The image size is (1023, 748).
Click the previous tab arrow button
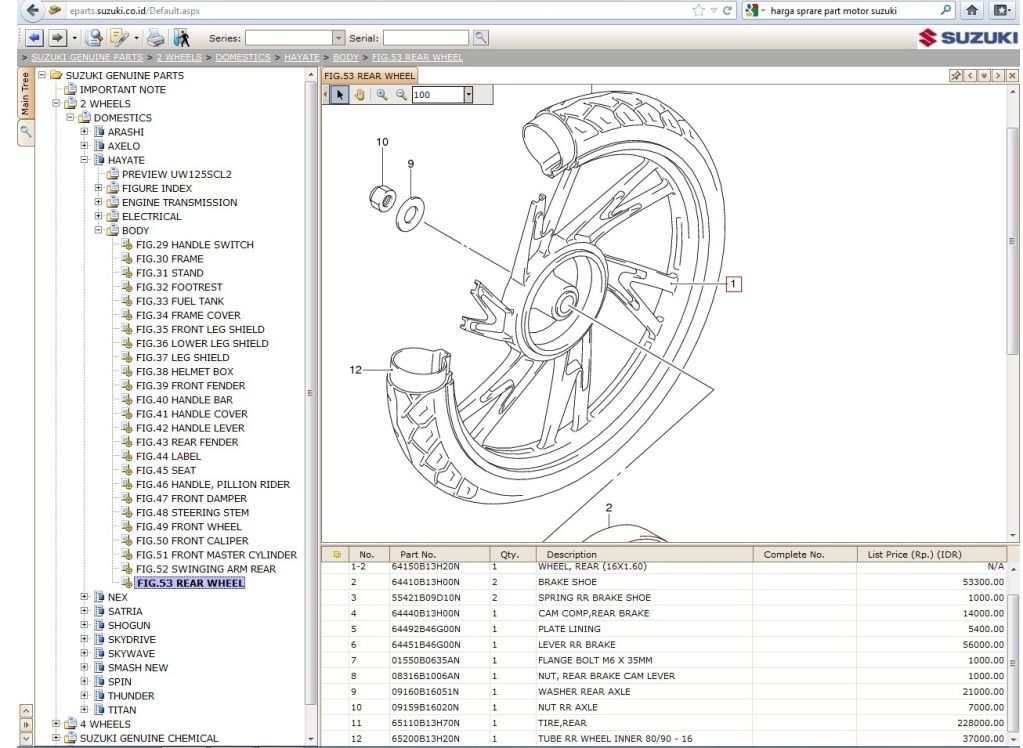pos(970,76)
